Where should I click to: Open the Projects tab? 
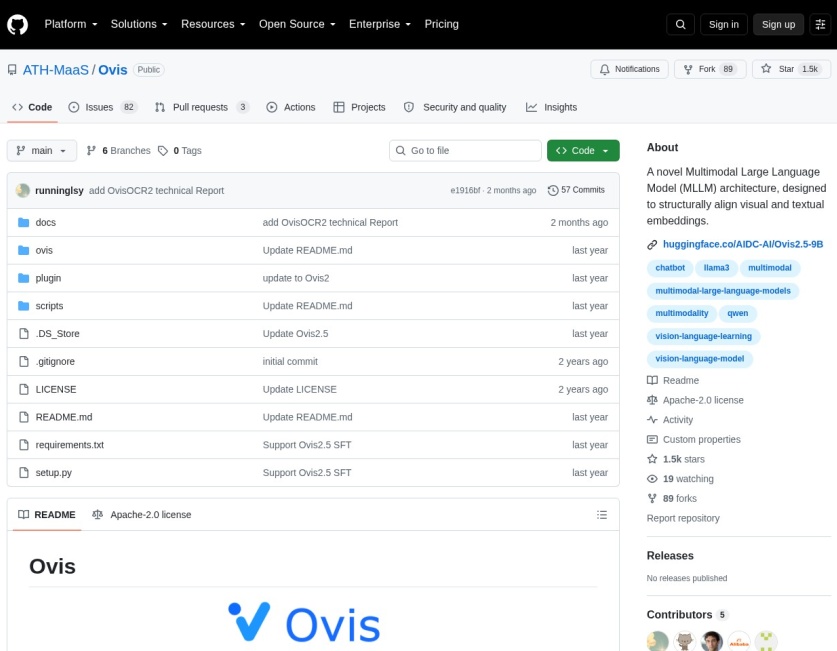[x=359, y=107]
